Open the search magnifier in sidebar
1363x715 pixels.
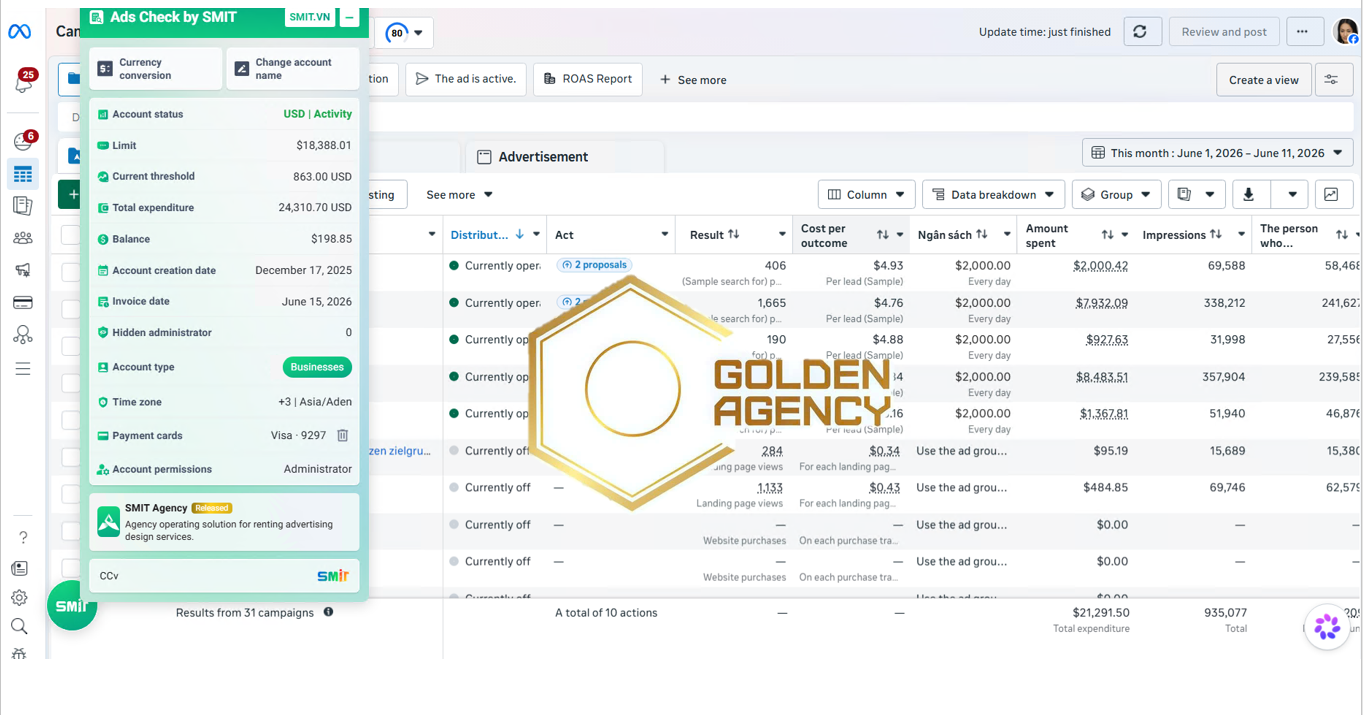tap(19, 626)
